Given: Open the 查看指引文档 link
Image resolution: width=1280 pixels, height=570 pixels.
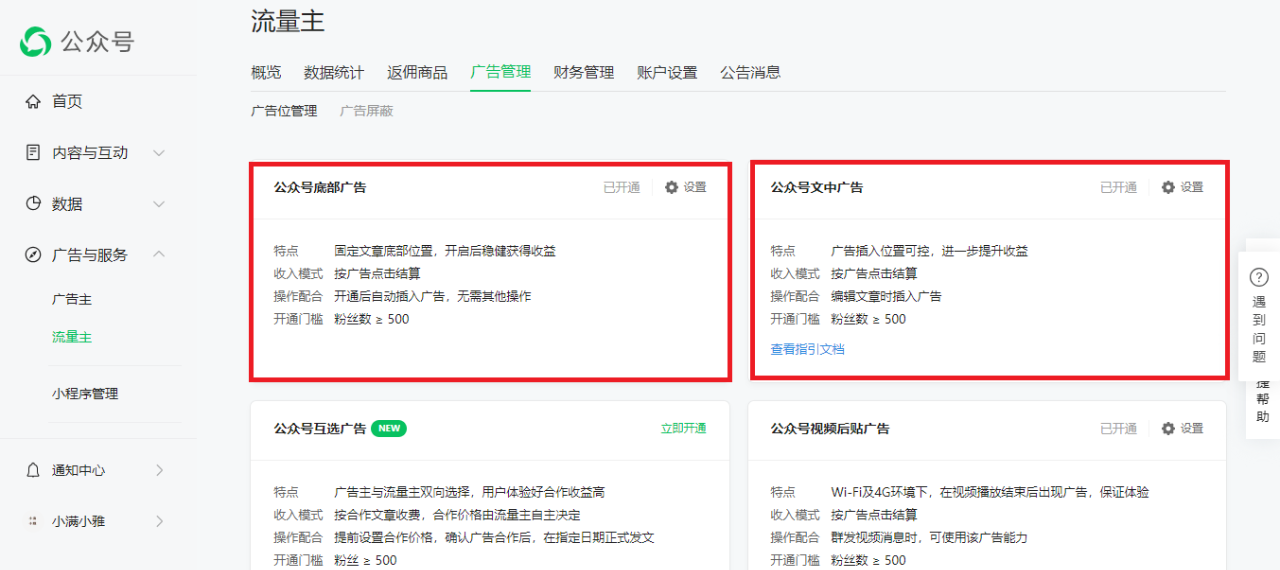Looking at the screenshot, I should tap(807, 349).
